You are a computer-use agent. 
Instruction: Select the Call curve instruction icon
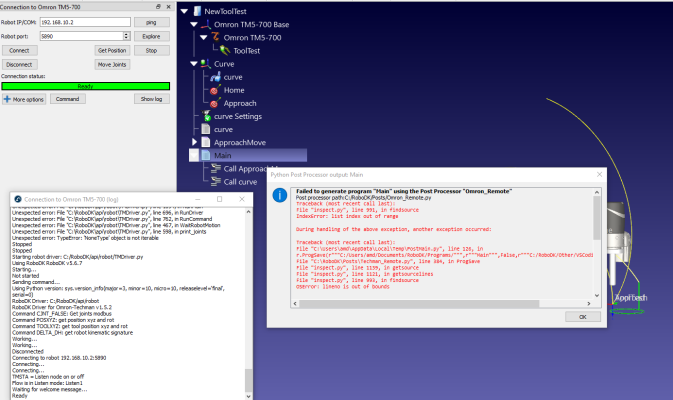pyautogui.click(x=214, y=181)
